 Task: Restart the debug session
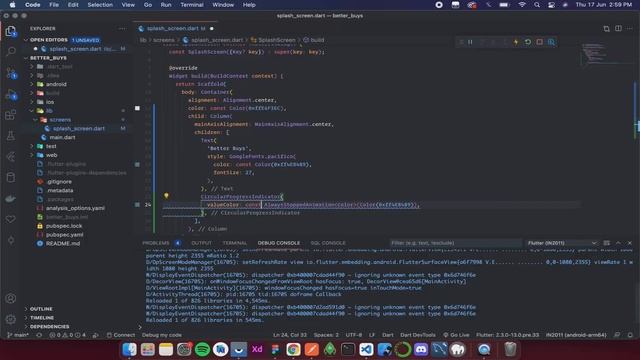528,42
